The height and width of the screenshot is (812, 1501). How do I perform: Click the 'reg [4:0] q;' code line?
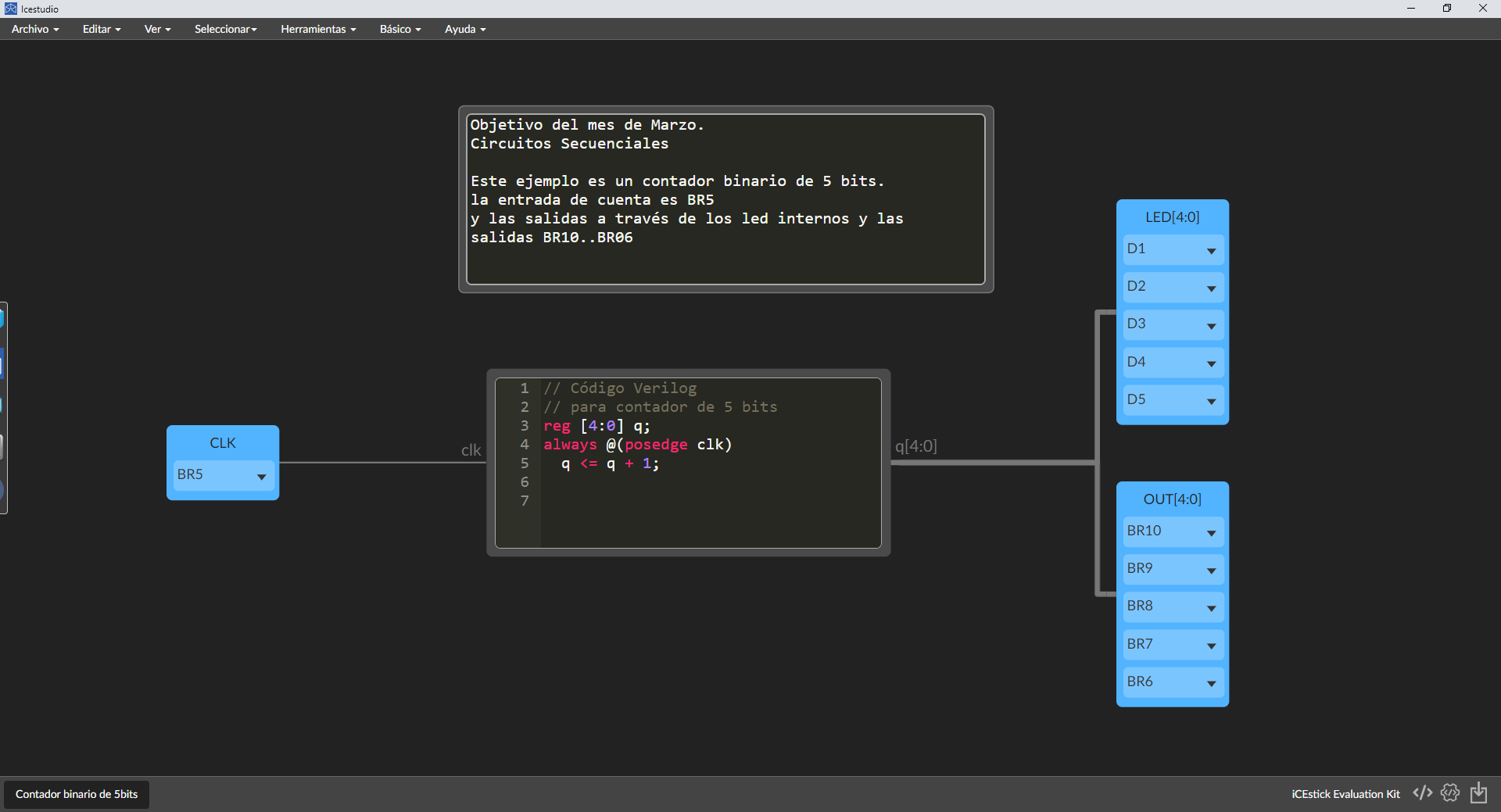click(x=597, y=426)
